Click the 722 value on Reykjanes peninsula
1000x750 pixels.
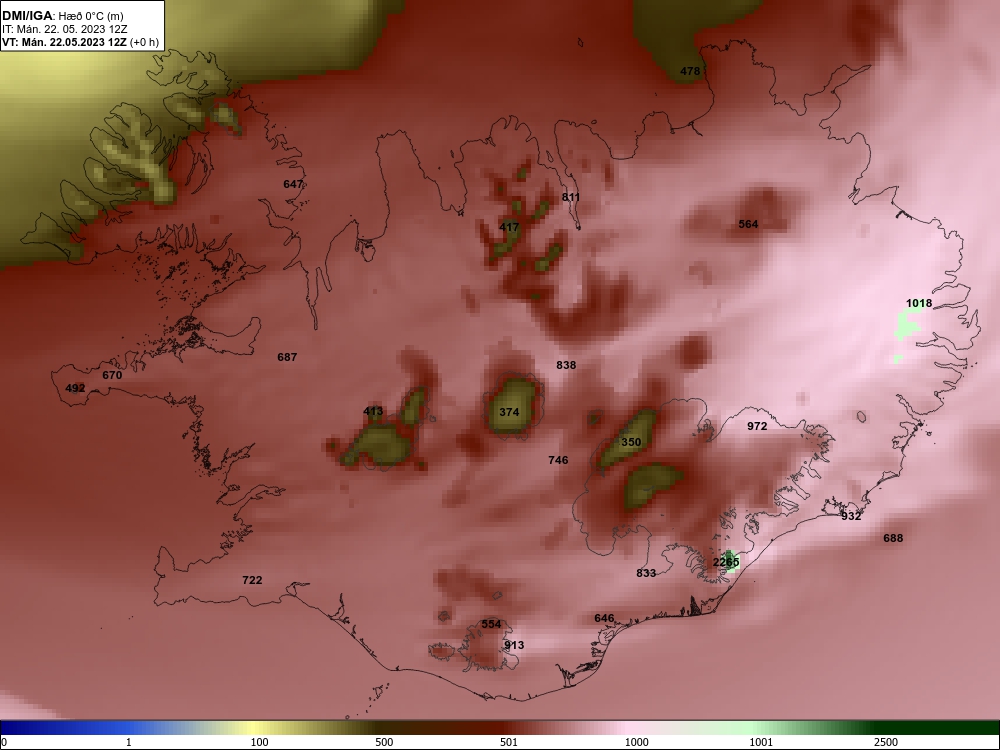click(252, 580)
